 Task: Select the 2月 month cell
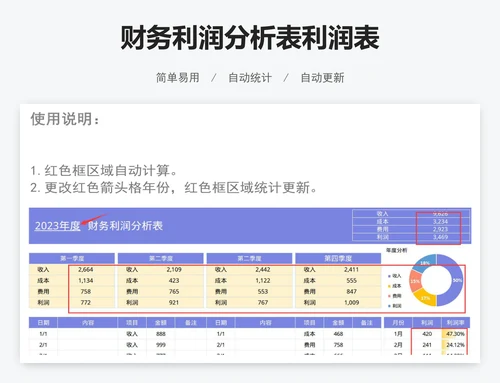398,345
